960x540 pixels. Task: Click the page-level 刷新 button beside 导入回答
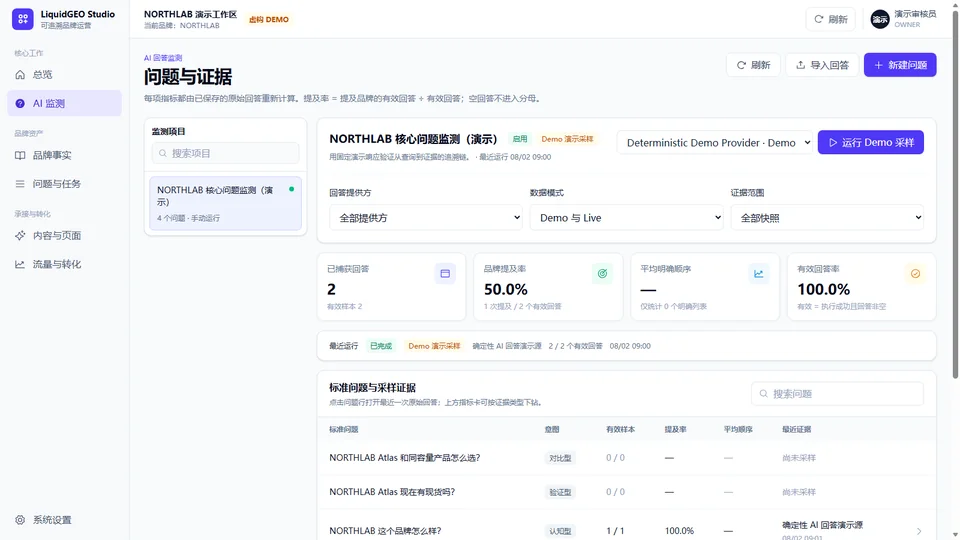click(x=753, y=65)
